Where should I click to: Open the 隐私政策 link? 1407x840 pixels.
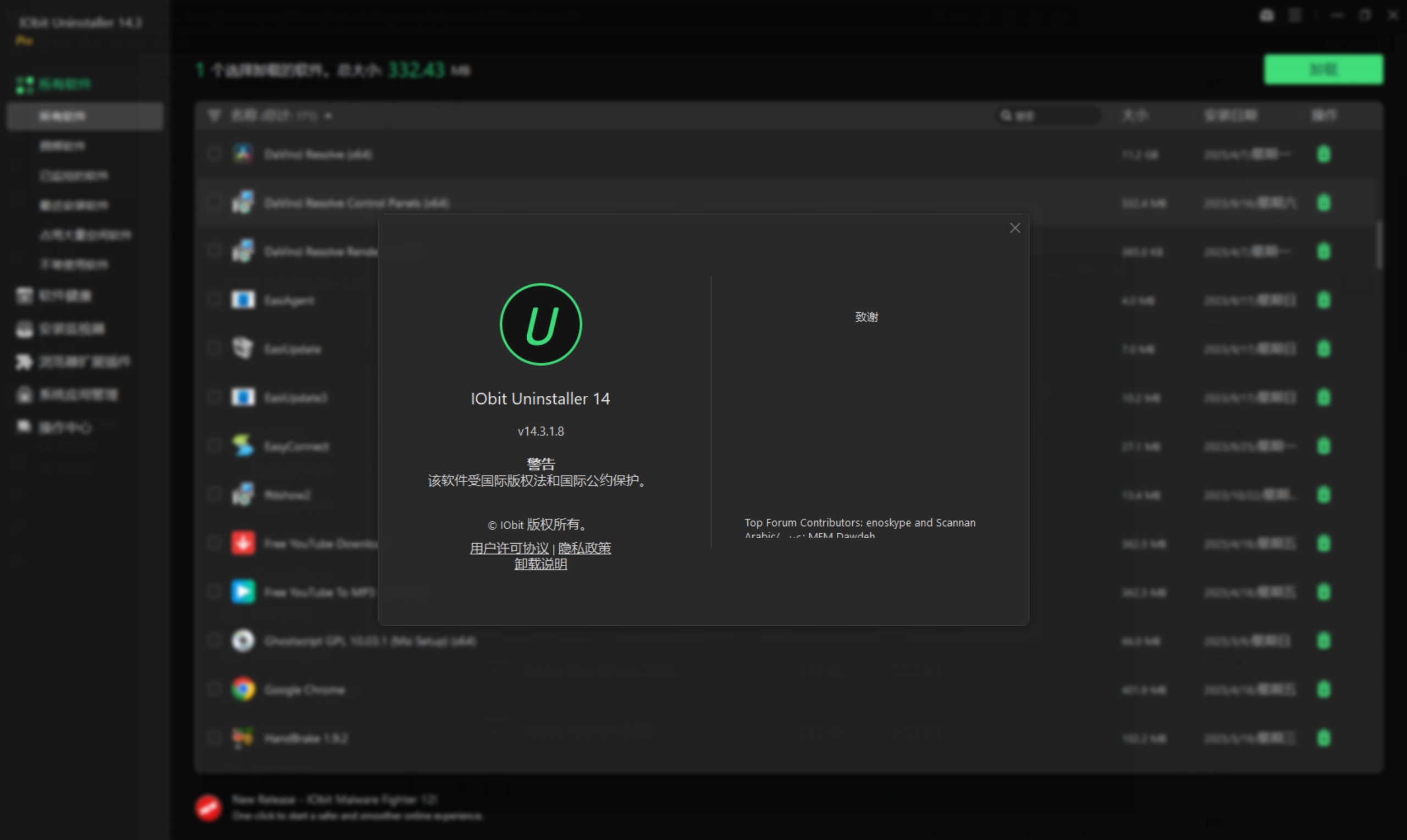click(x=584, y=548)
